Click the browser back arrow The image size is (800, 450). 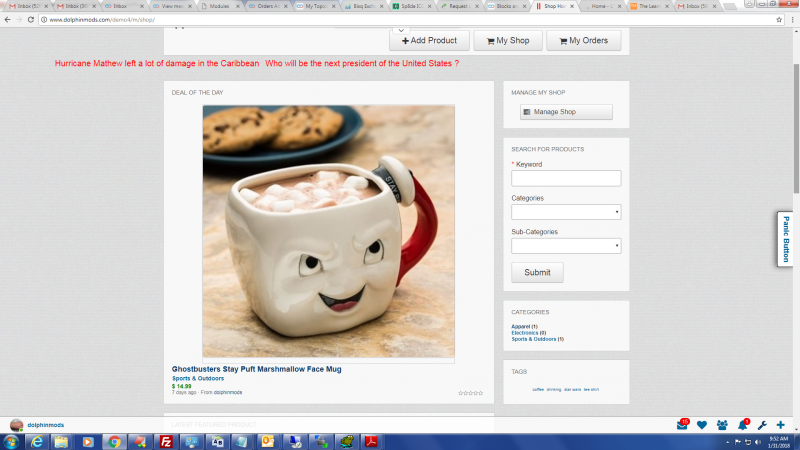click(7, 19)
